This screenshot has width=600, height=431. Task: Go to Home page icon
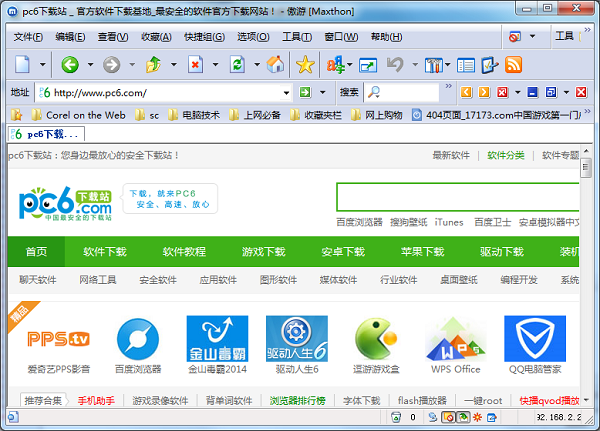(x=276, y=64)
